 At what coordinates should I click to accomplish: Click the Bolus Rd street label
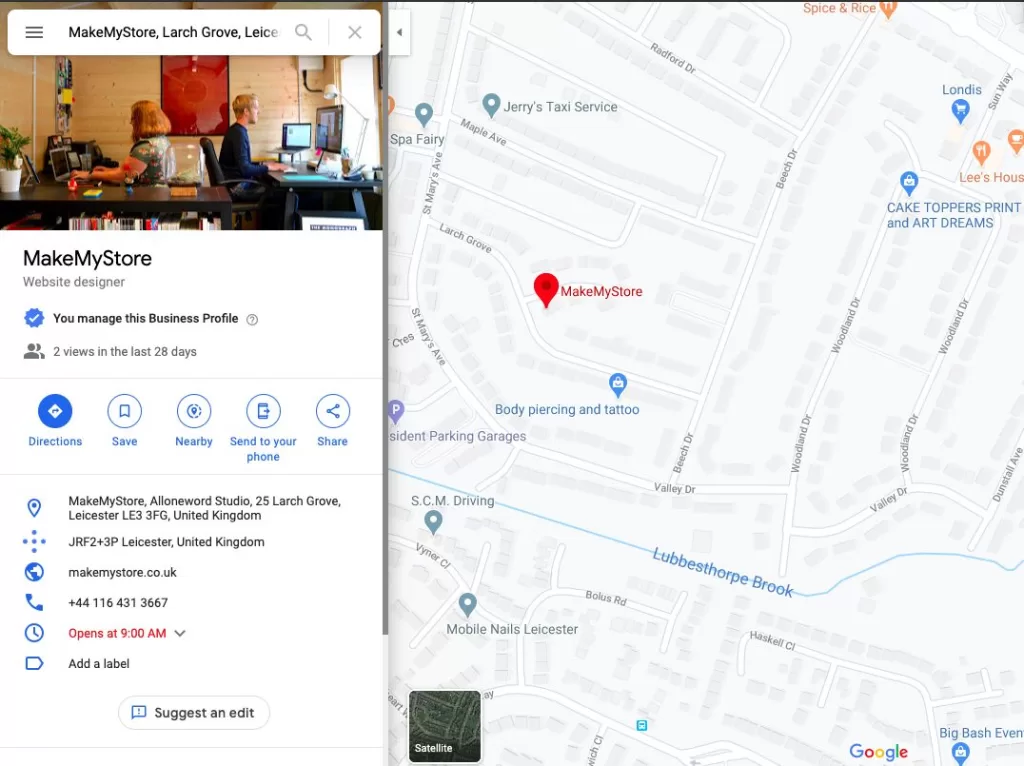point(606,598)
